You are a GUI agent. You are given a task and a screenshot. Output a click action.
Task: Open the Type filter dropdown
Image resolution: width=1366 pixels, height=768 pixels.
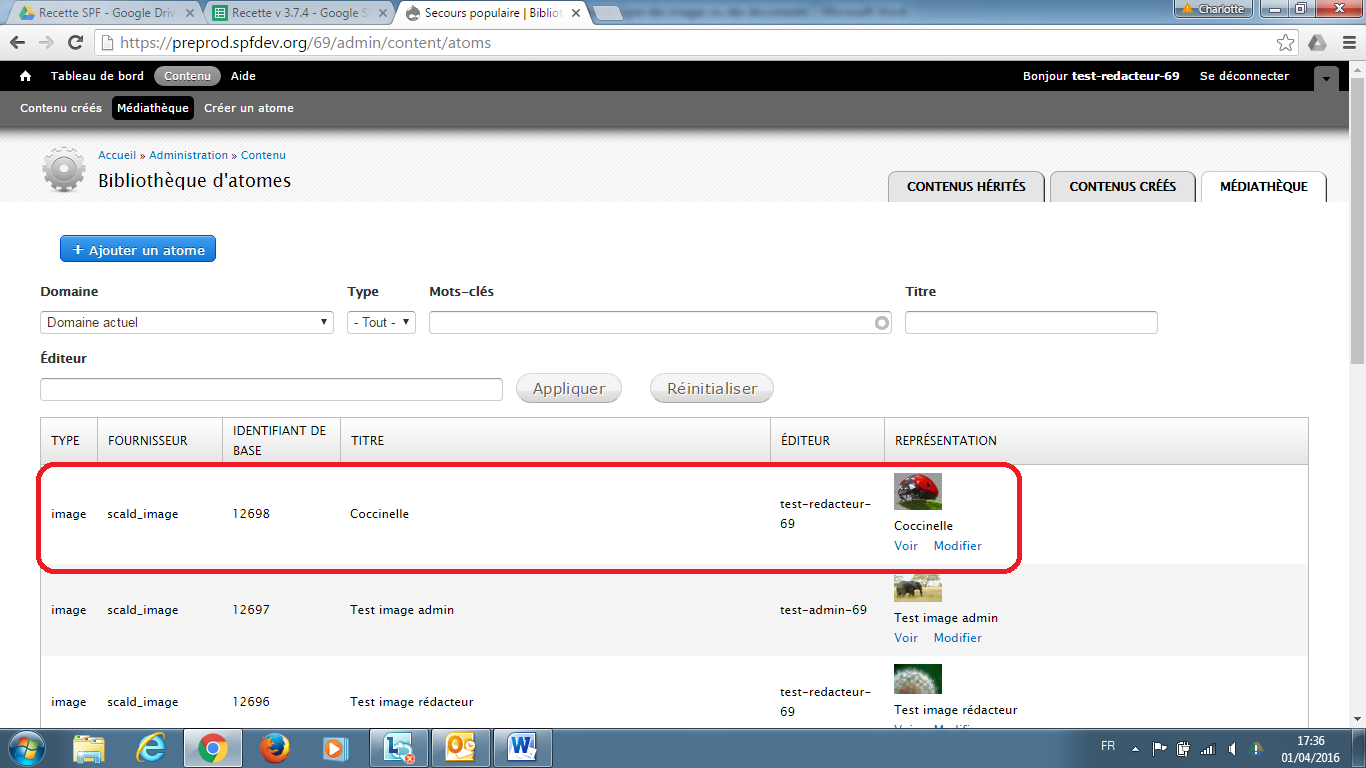click(x=381, y=322)
